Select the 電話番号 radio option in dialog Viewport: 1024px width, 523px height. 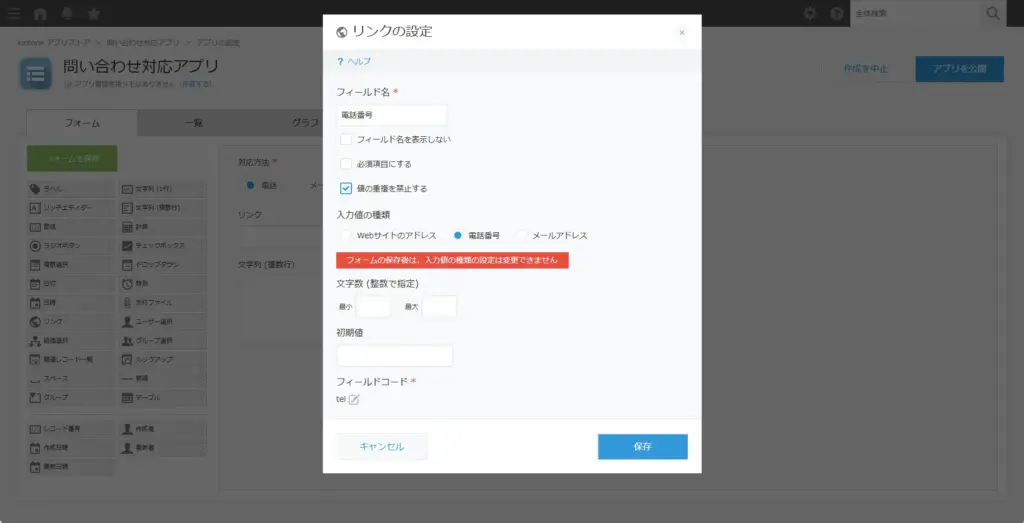click(458, 235)
